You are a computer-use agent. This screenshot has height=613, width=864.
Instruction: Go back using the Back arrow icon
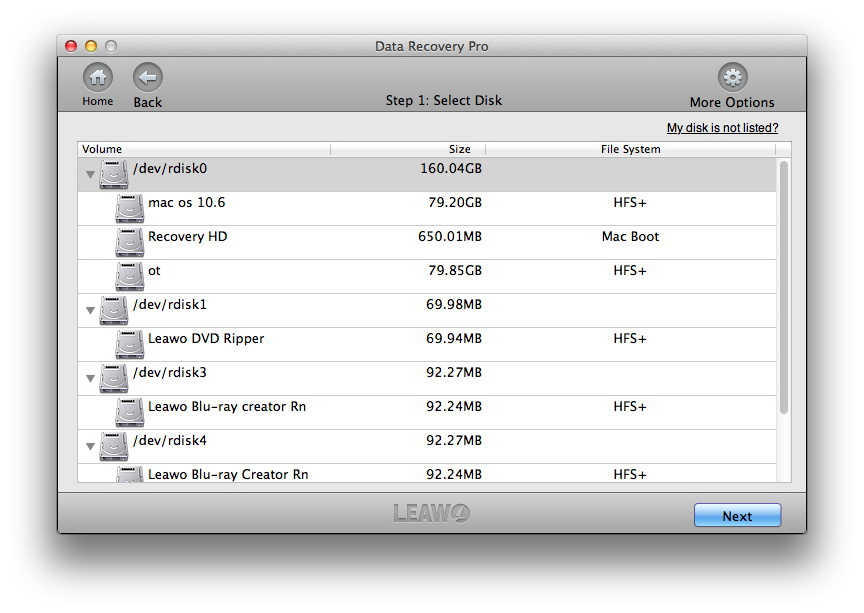click(147, 78)
